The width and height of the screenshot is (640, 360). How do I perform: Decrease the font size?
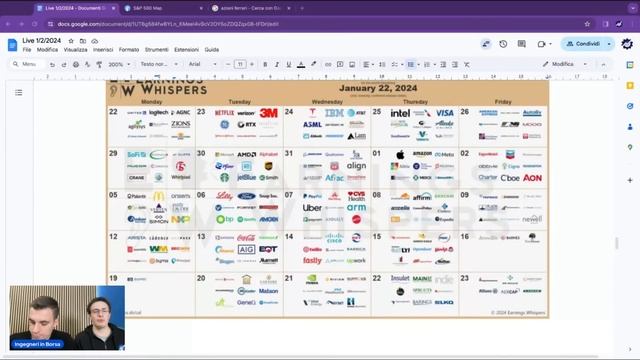(228, 64)
